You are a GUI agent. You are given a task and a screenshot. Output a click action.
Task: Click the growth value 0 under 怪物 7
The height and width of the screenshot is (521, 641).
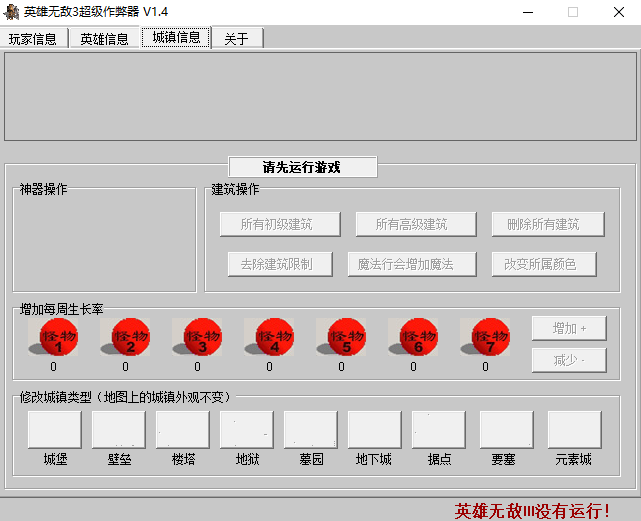[x=485, y=366]
